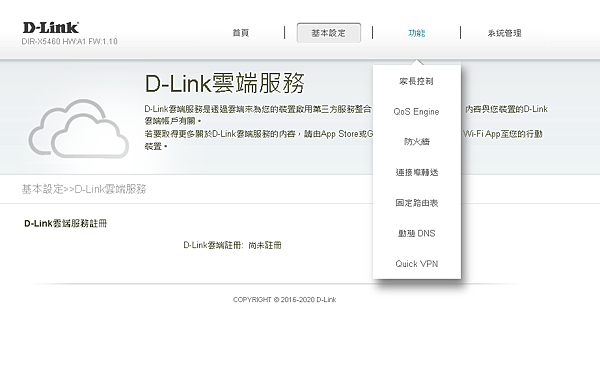Open Quick VPN from the menu

[x=416, y=264]
